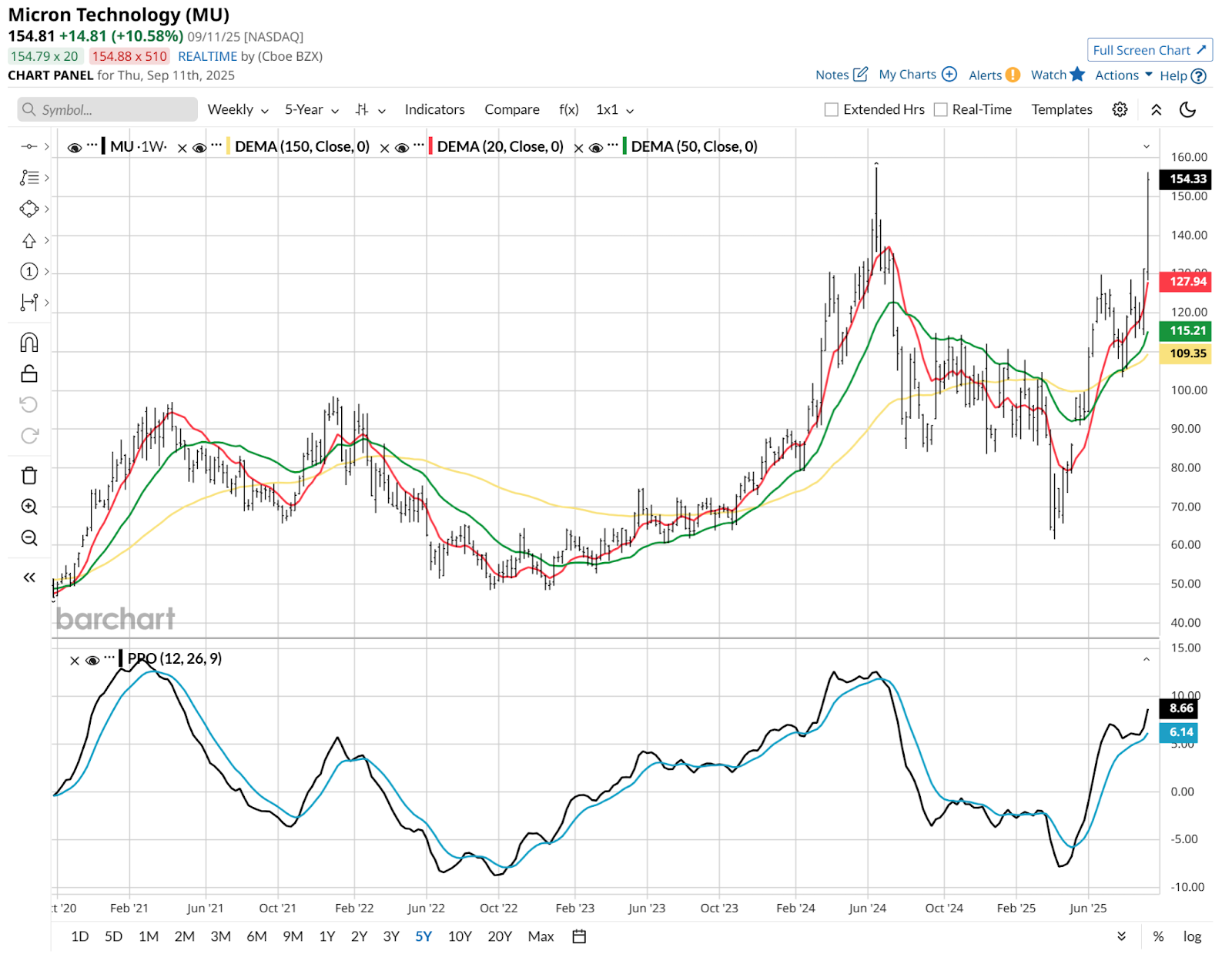Viewport: 1232px width, 964px height.
Task: Click the redo arrow icon
Action: [x=28, y=436]
